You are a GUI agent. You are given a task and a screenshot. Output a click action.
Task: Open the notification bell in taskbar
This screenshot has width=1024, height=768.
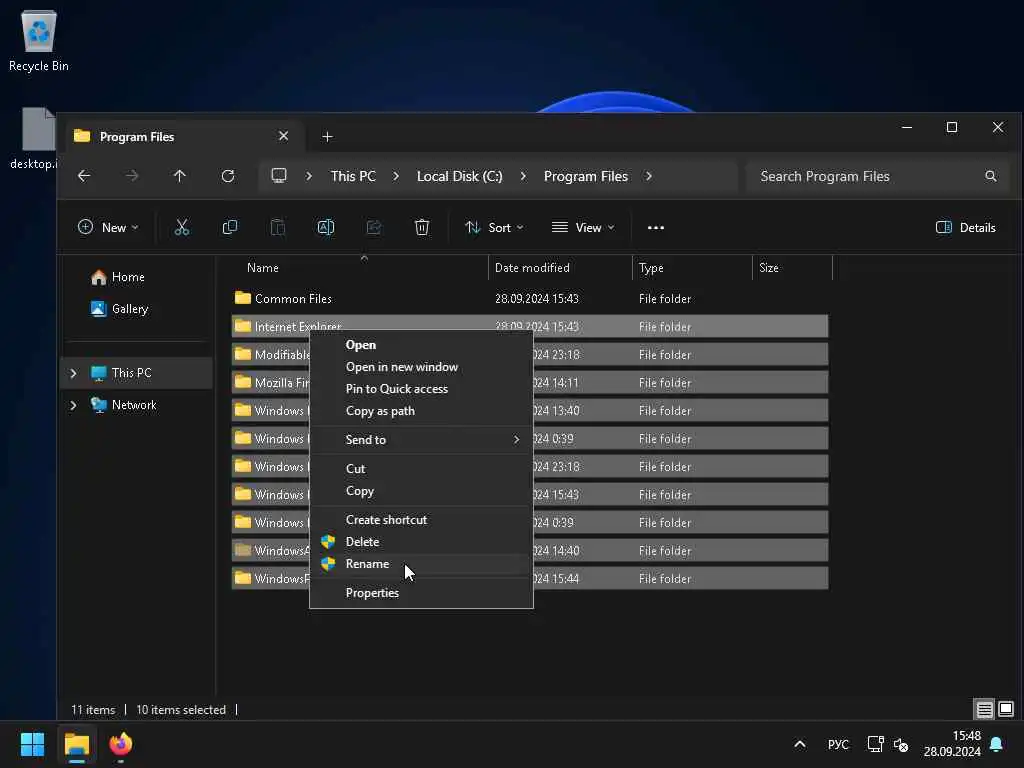[997, 744]
